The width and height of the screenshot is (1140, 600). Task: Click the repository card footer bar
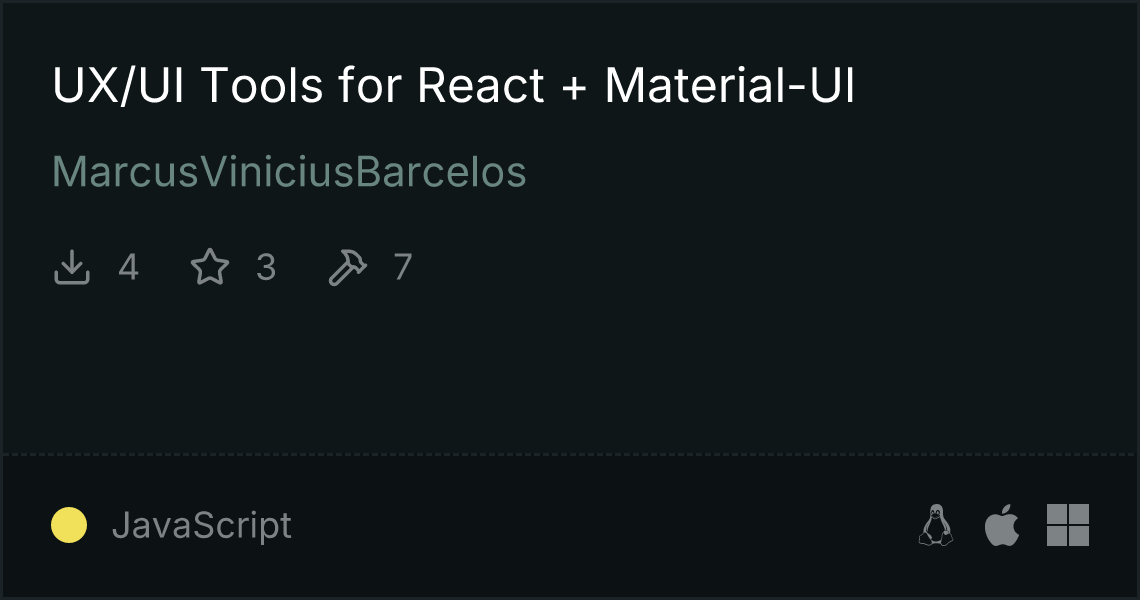(570, 525)
